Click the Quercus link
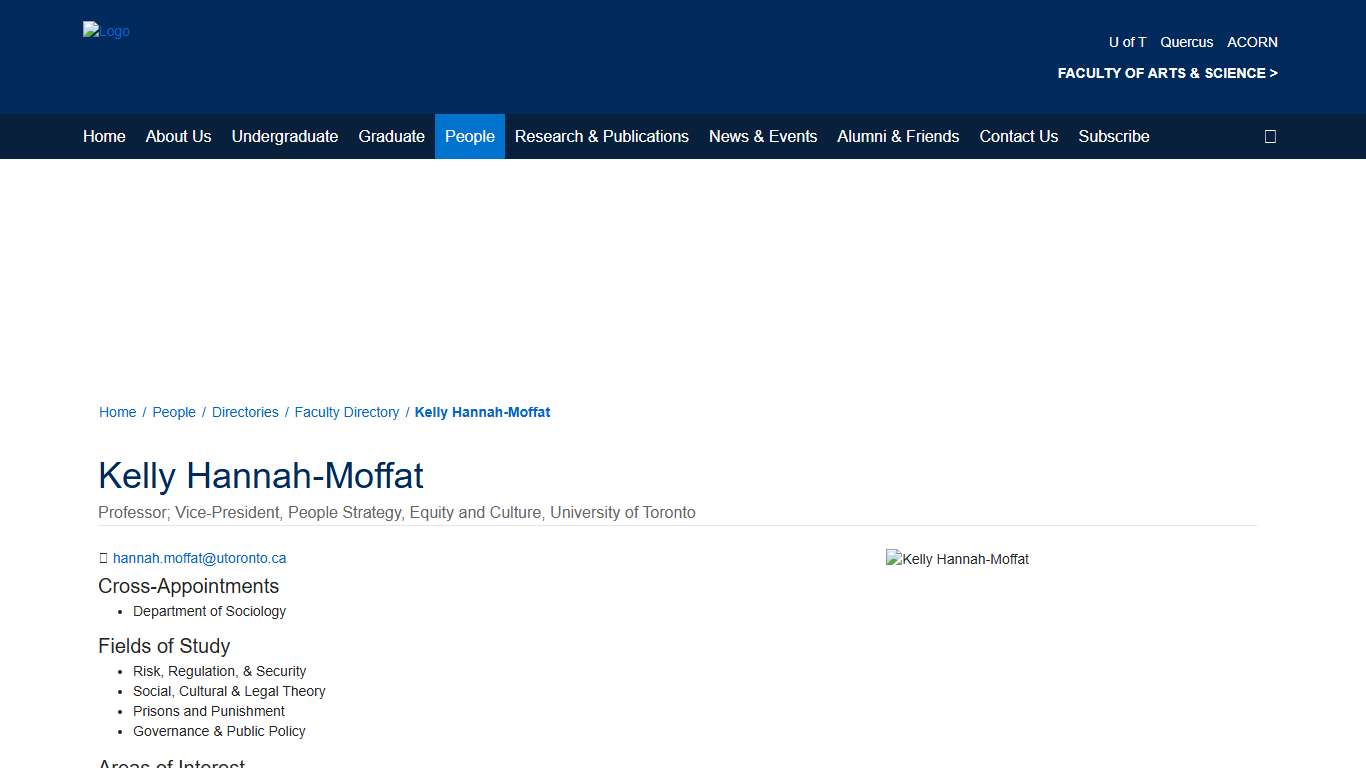Screen dimensions: 1366x768 tap(1186, 42)
